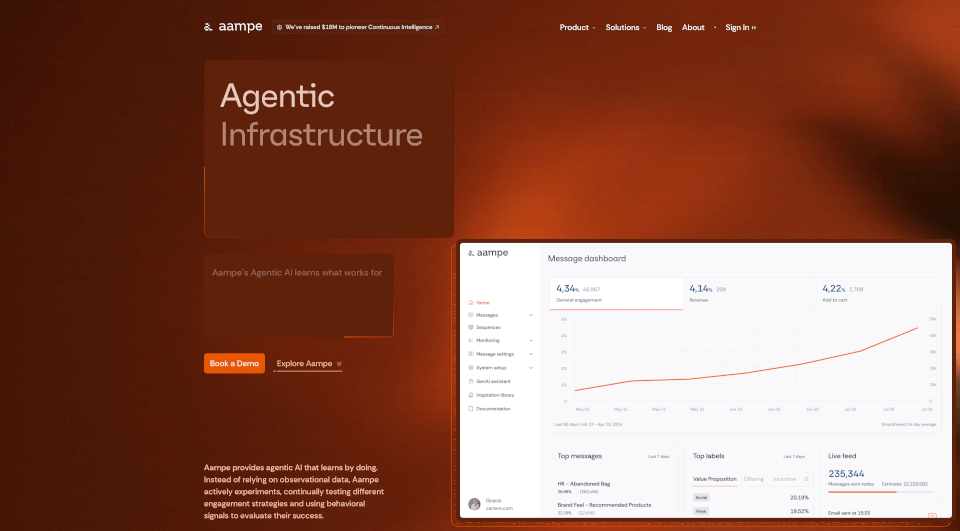
Task: Select the Value Proposition tab in Top labels
Action: [714, 479]
